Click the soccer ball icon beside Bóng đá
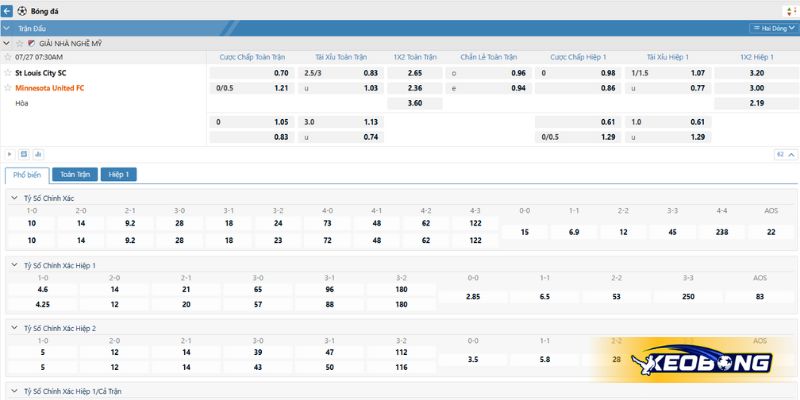 pos(21,10)
